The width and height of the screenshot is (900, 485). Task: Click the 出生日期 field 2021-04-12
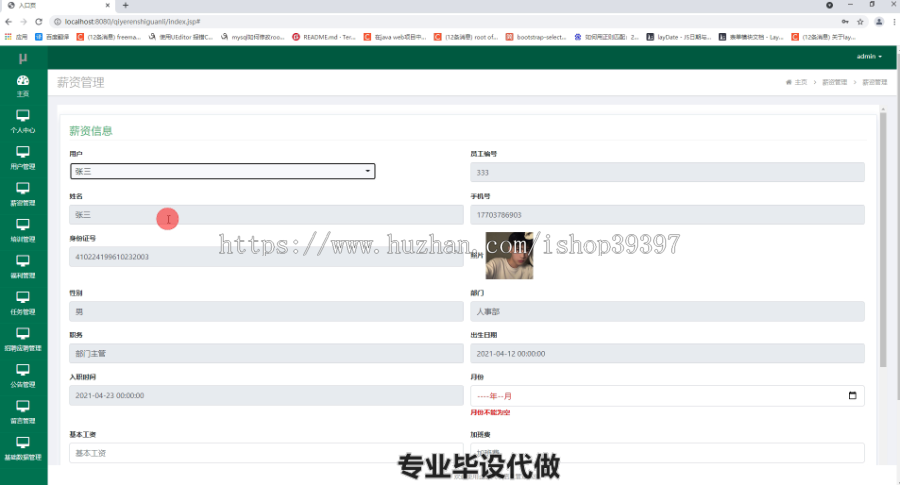pos(667,353)
